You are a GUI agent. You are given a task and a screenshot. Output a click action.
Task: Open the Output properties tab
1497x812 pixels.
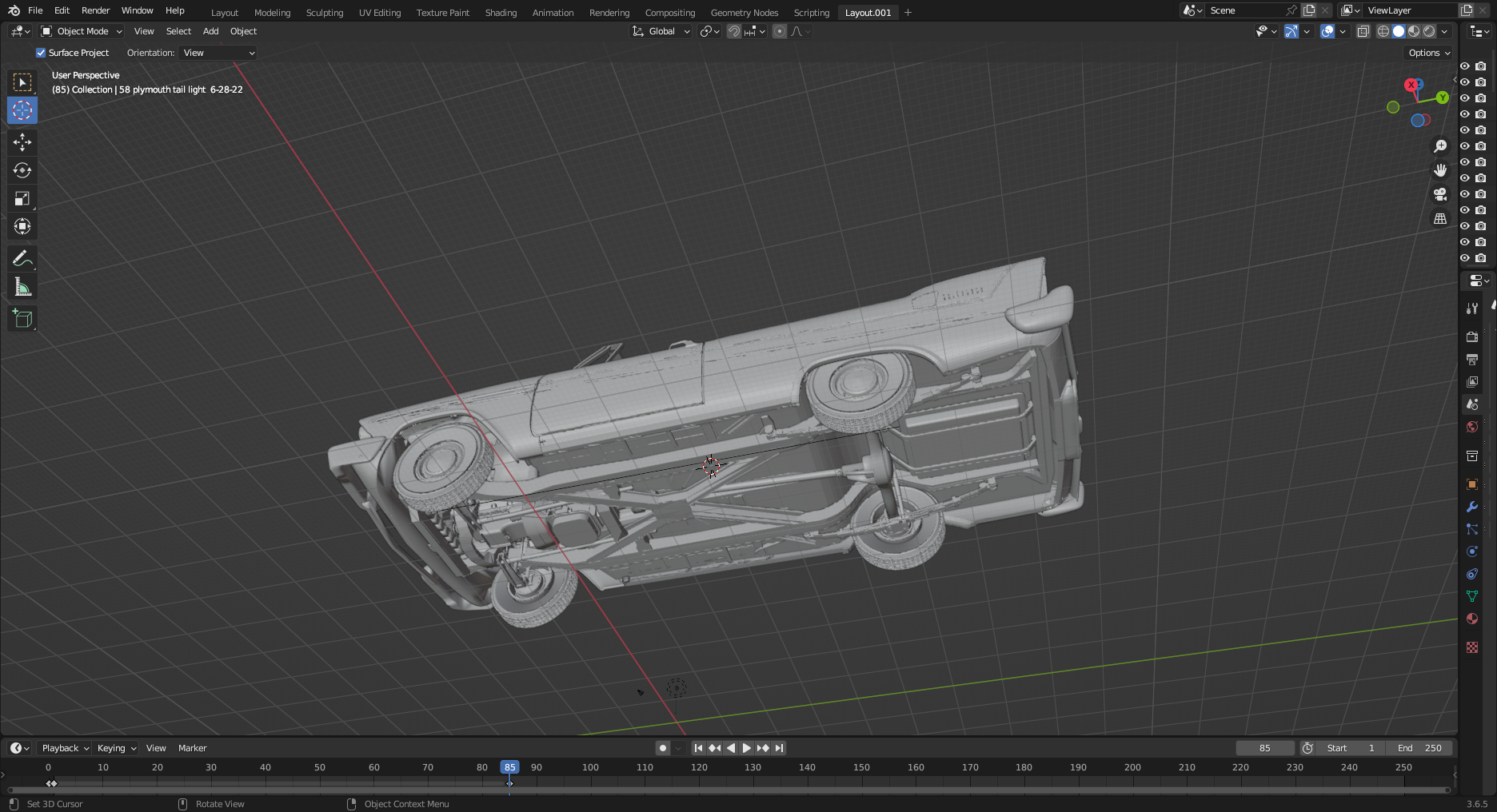pyautogui.click(x=1472, y=360)
